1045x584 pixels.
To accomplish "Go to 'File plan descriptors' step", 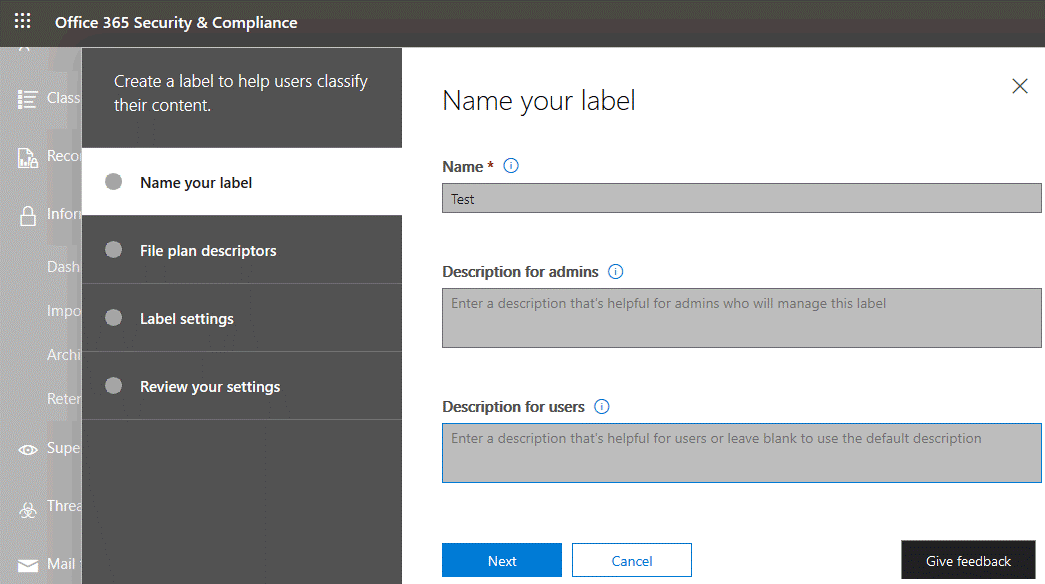I will pyautogui.click(x=208, y=251).
